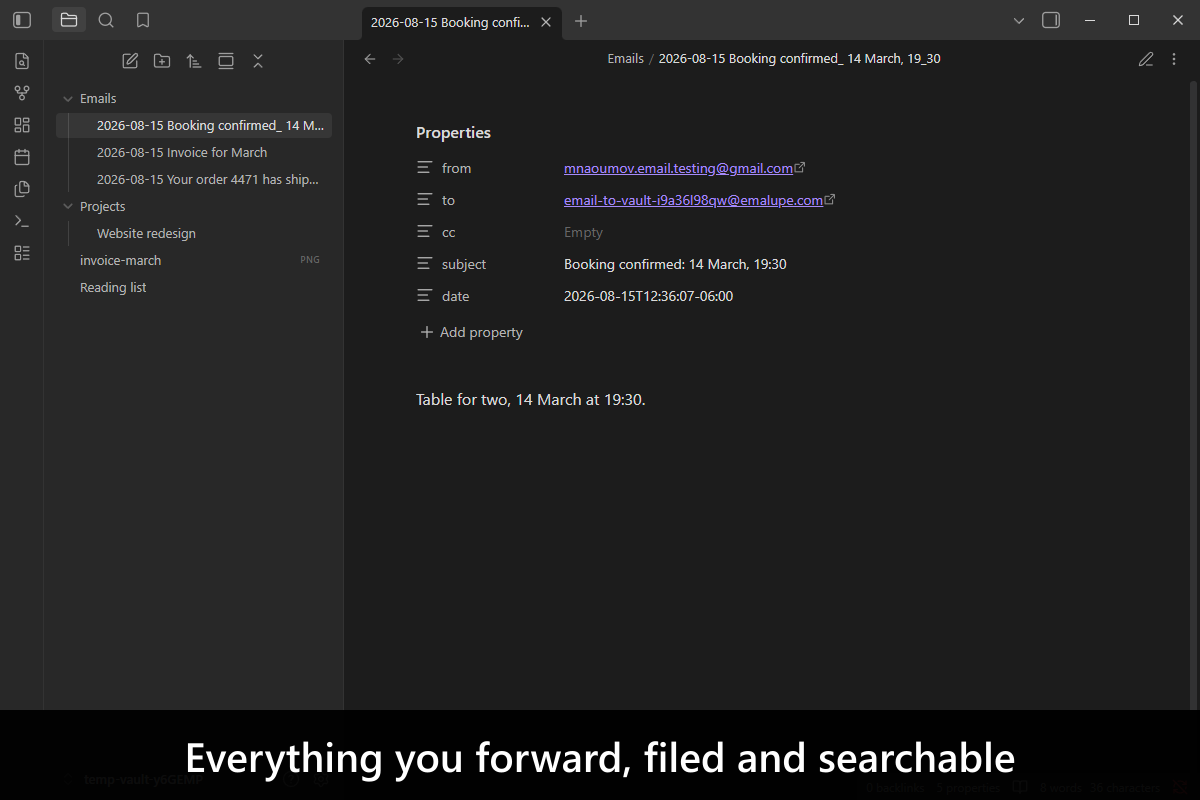This screenshot has height=800, width=1200.
Task: Collapse the Projects folder chevron
Action: pos(68,207)
